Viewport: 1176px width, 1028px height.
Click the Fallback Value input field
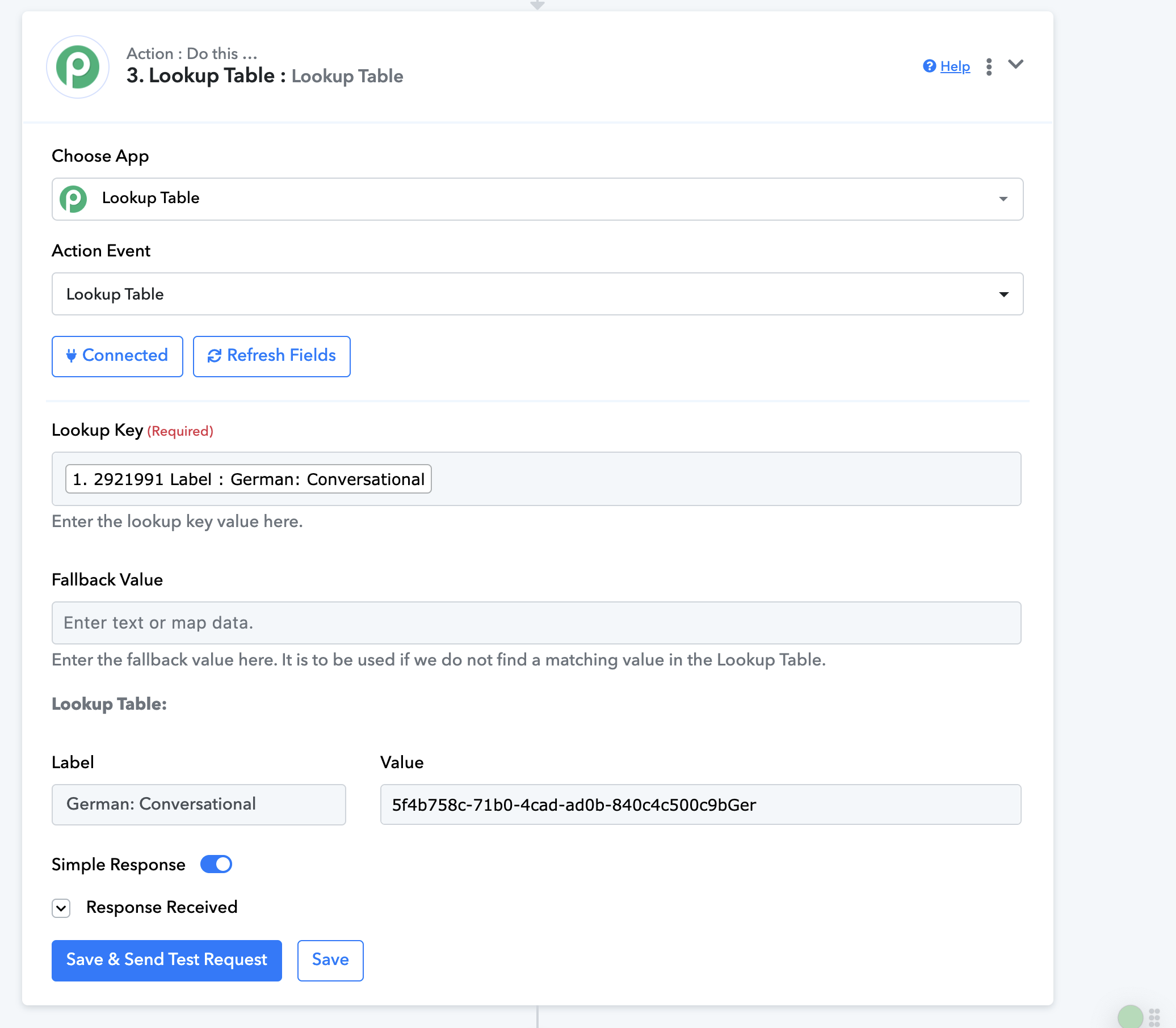click(536, 623)
